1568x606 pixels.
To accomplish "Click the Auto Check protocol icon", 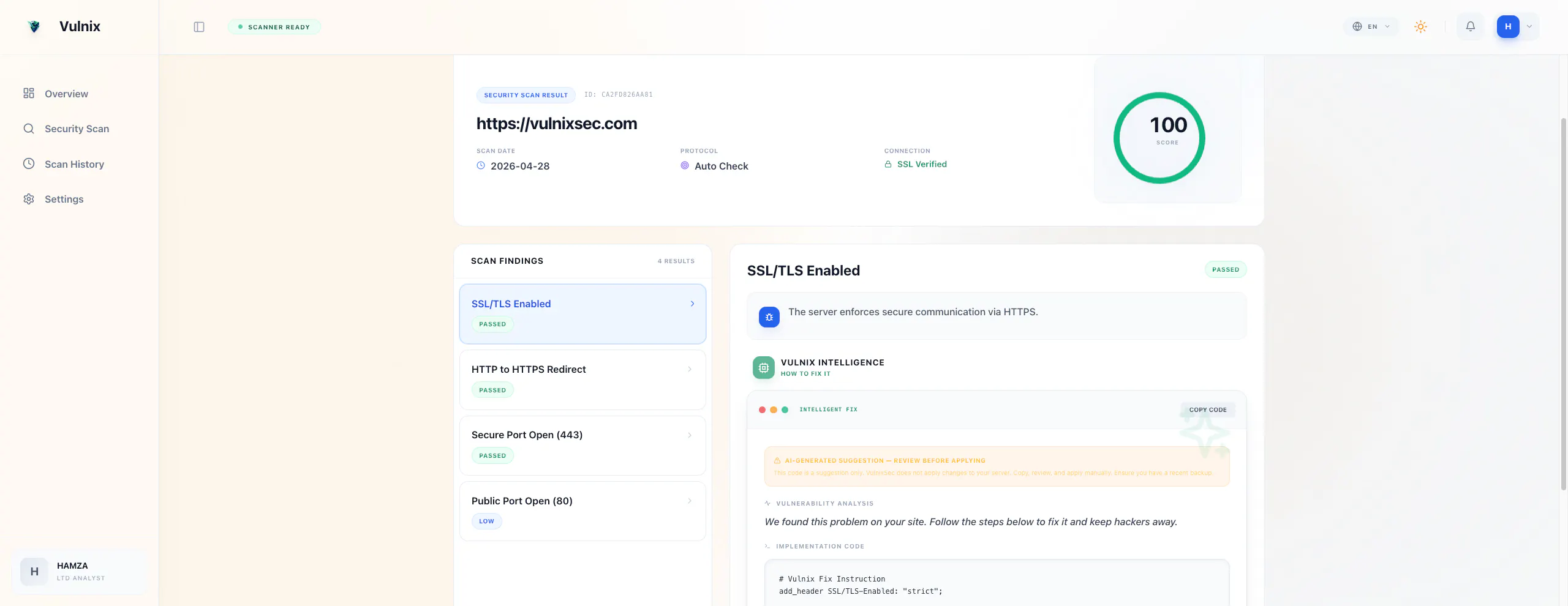I will (x=685, y=165).
